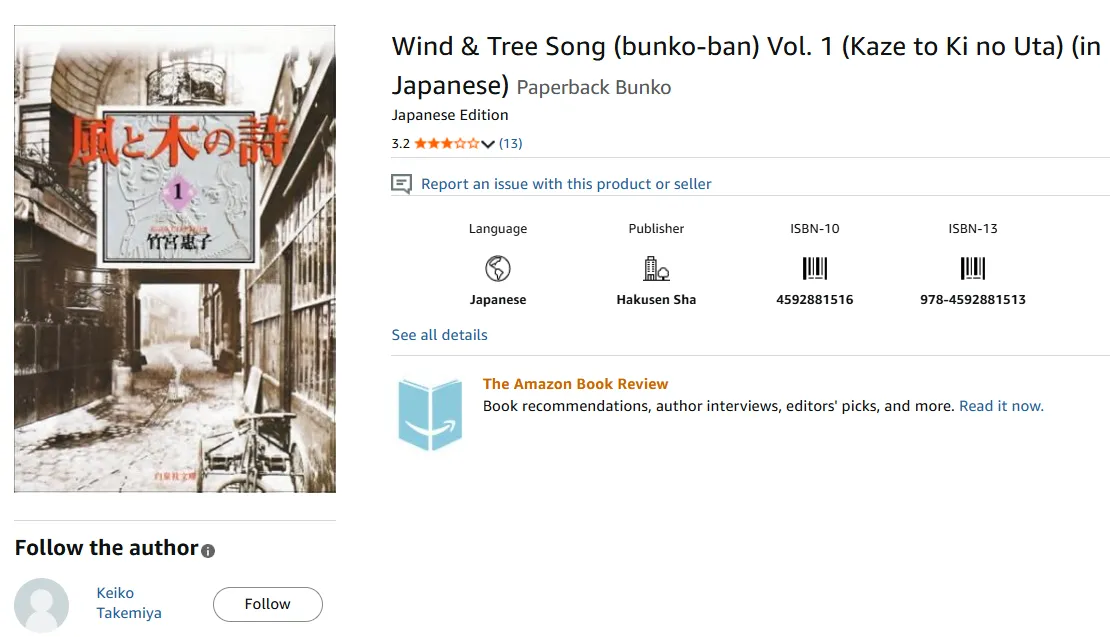Screen dimensions: 1110x637
Task: Open the Amazon Book Review book icon
Action: click(430, 413)
